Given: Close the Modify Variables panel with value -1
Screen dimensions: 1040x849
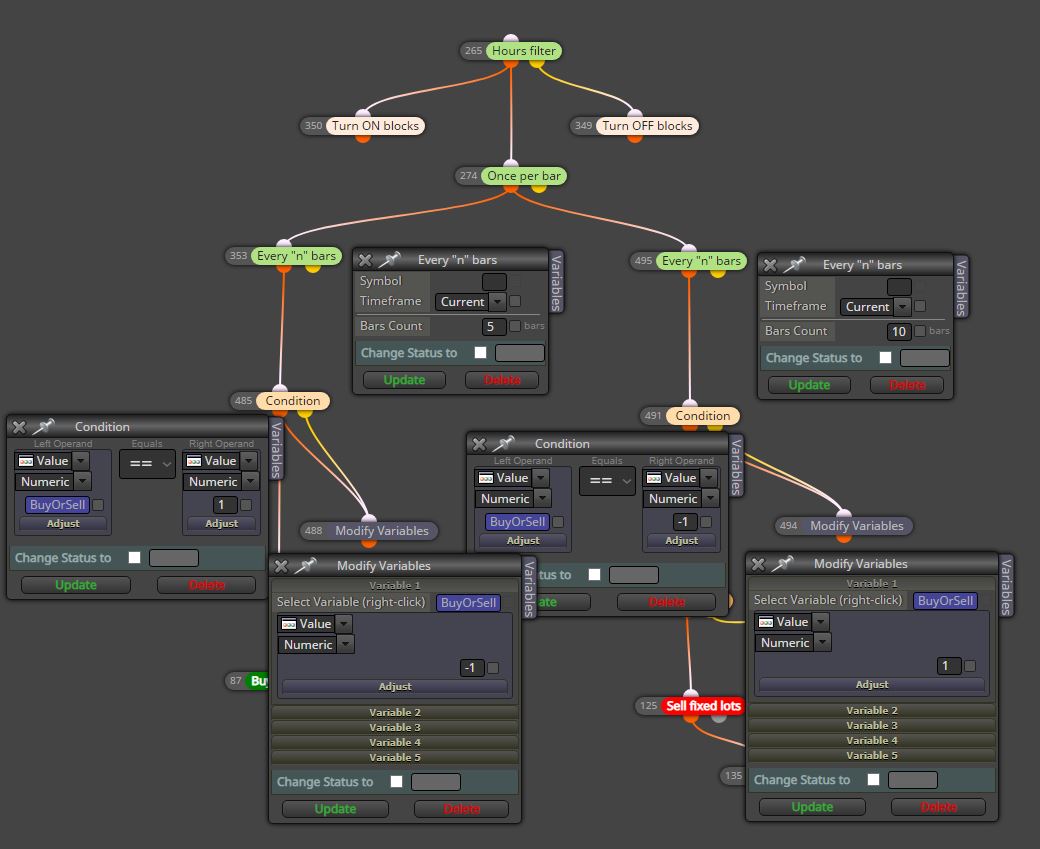Looking at the screenshot, I should pos(281,566).
